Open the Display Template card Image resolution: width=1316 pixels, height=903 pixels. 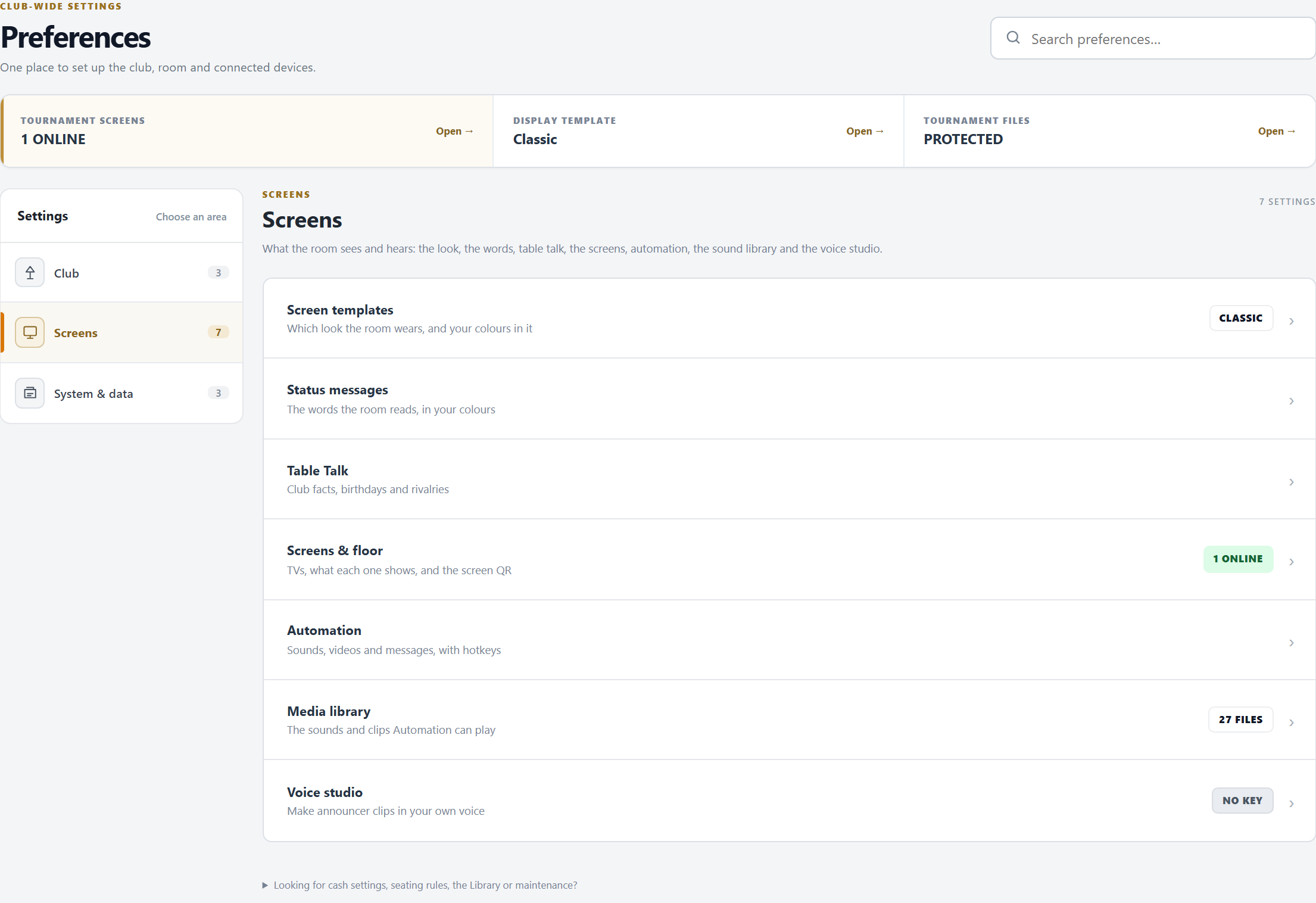pos(698,131)
